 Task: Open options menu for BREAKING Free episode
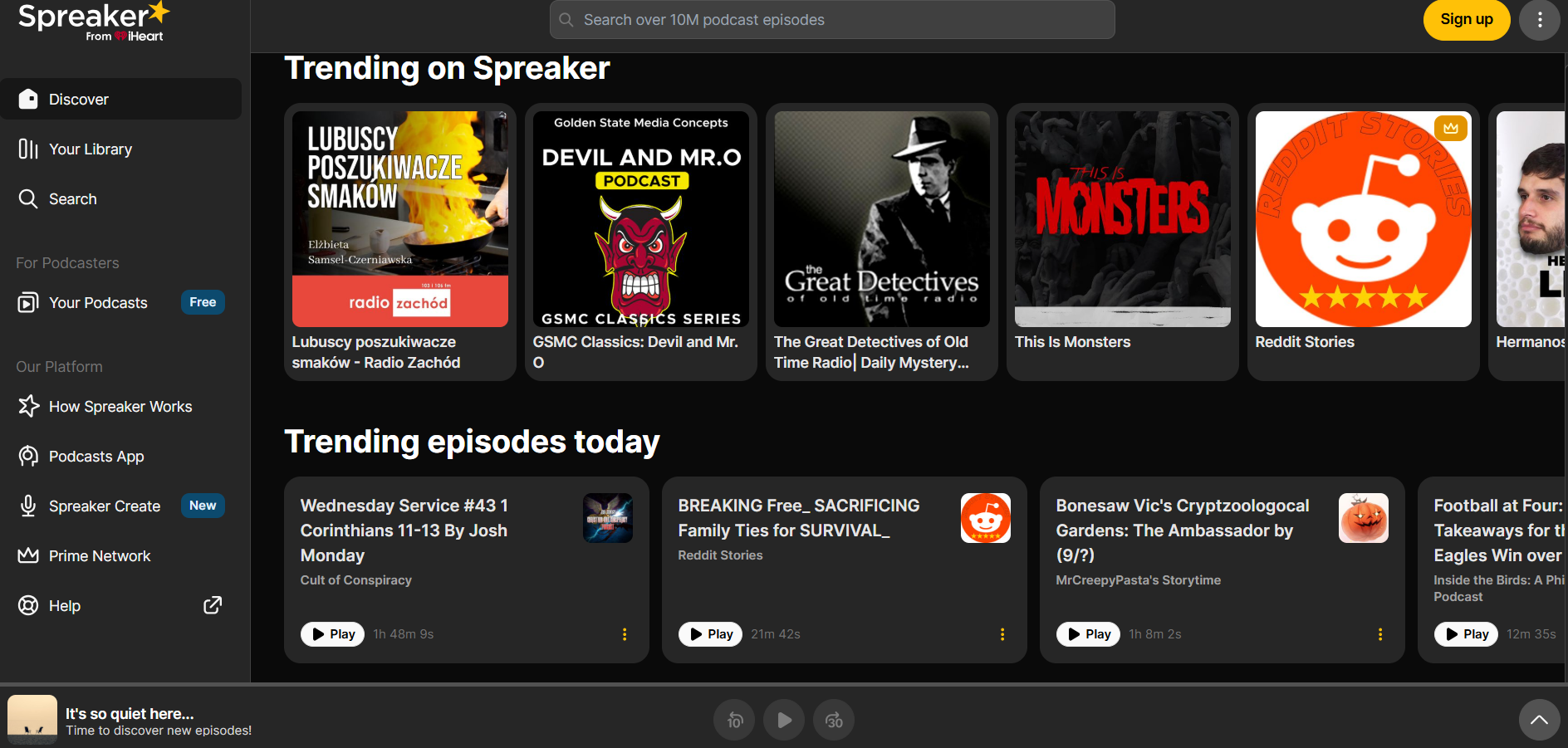click(1002, 634)
